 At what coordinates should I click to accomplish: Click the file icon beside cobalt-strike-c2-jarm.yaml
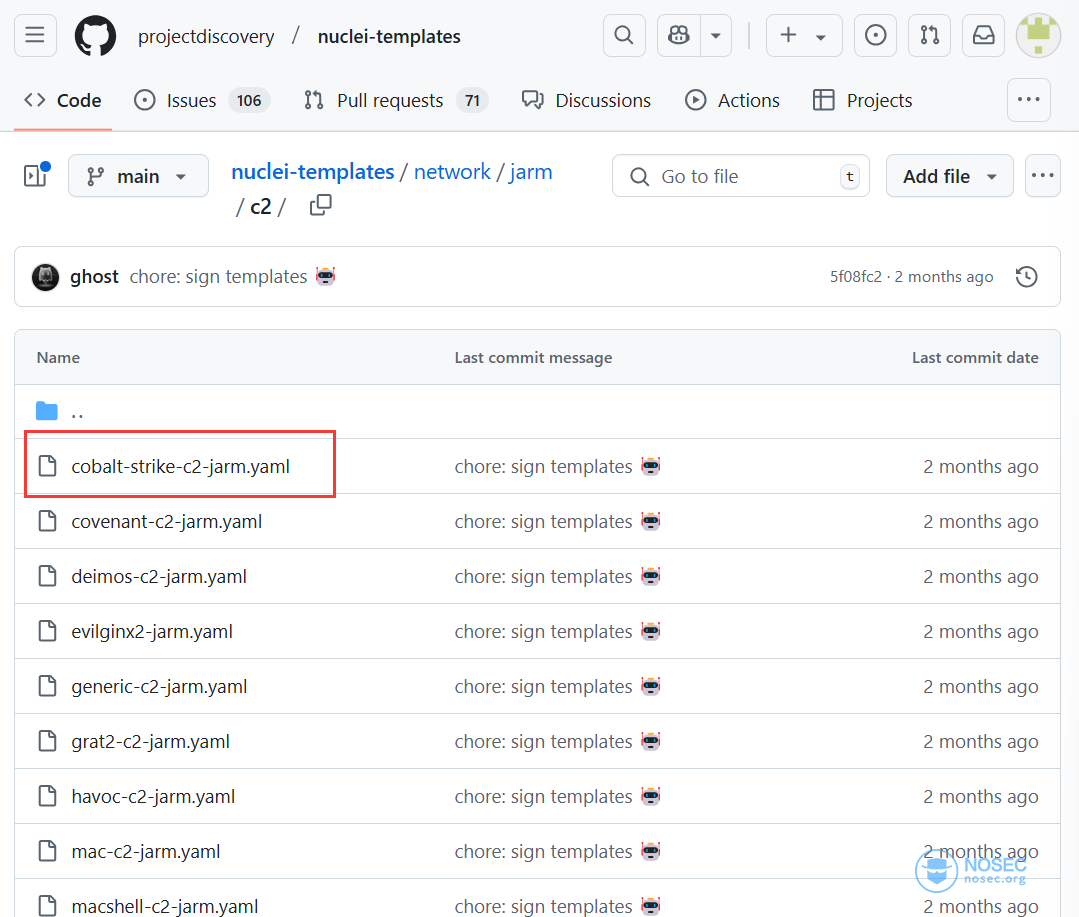pyautogui.click(x=47, y=466)
